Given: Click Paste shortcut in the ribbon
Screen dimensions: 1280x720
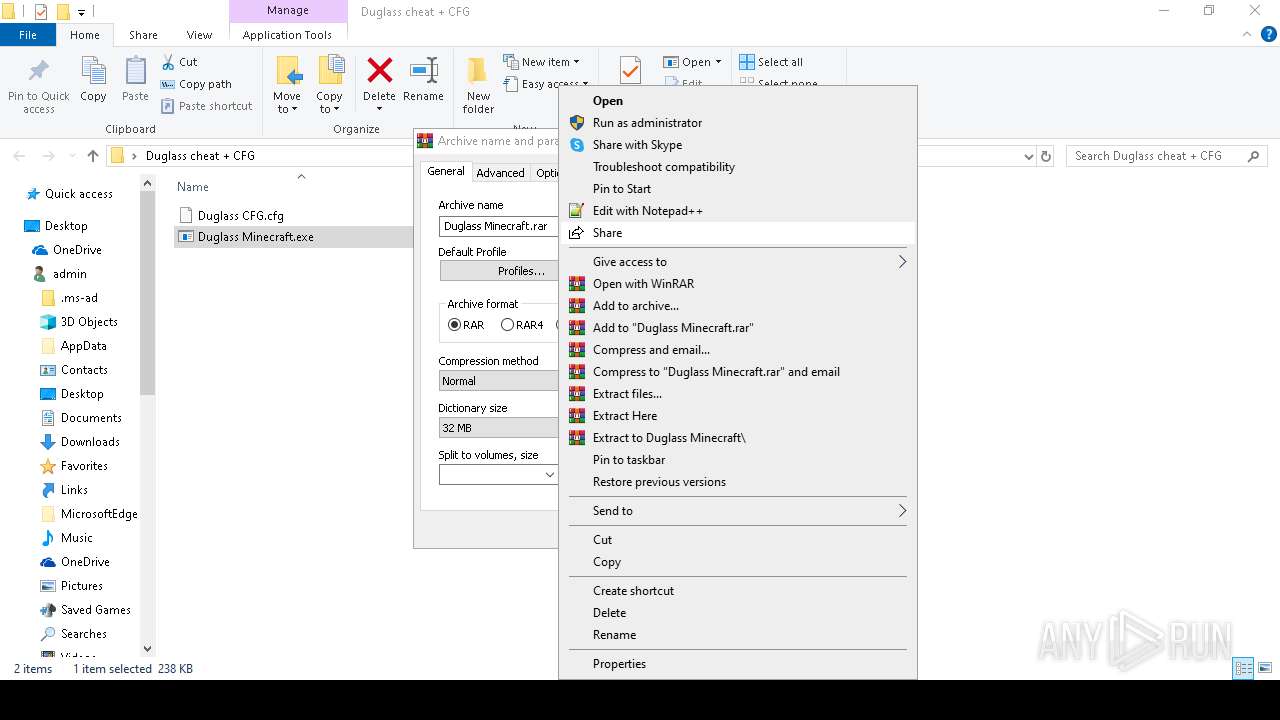Looking at the screenshot, I should [207, 106].
